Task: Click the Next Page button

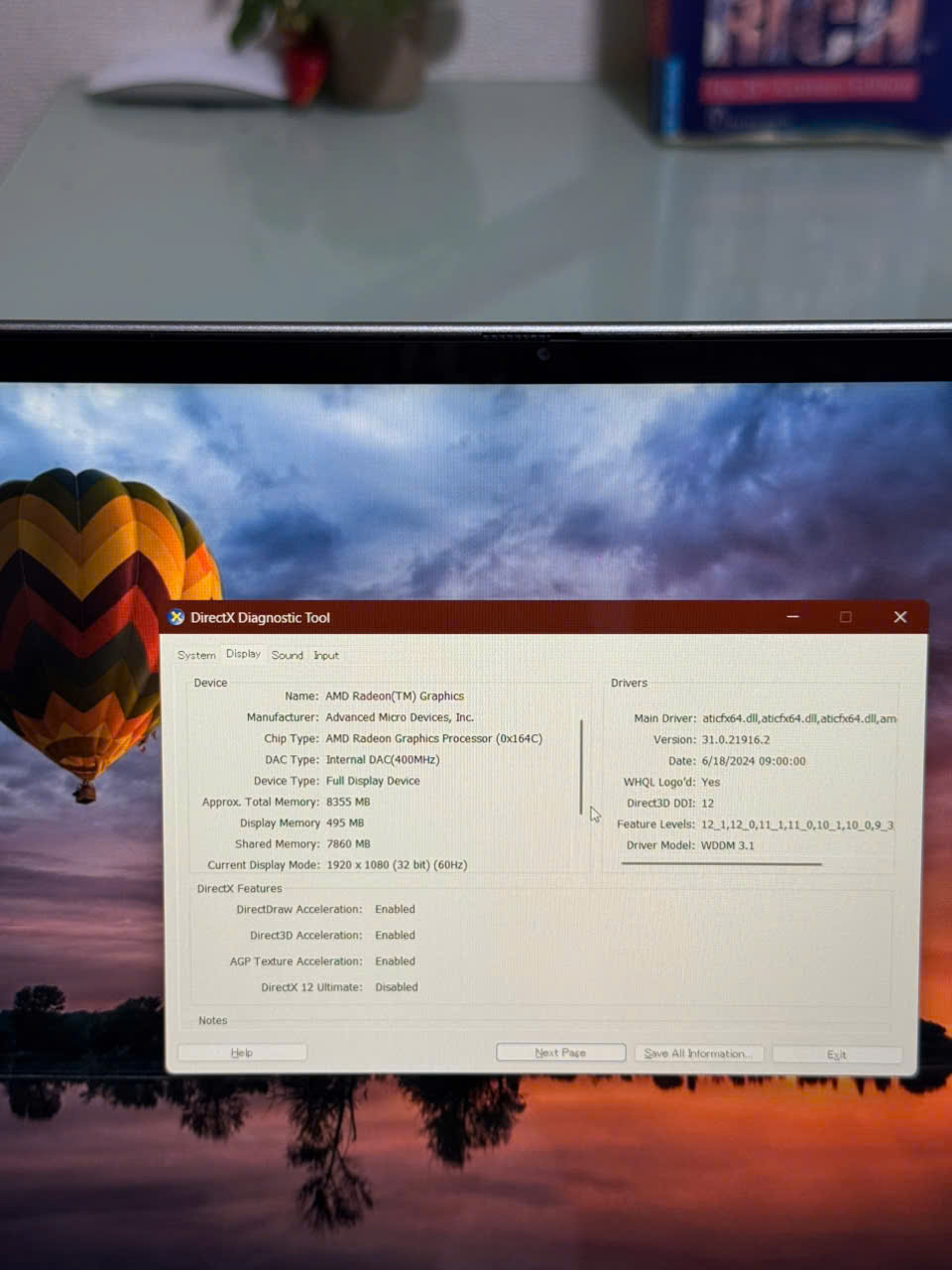Action: tap(560, 1053)
